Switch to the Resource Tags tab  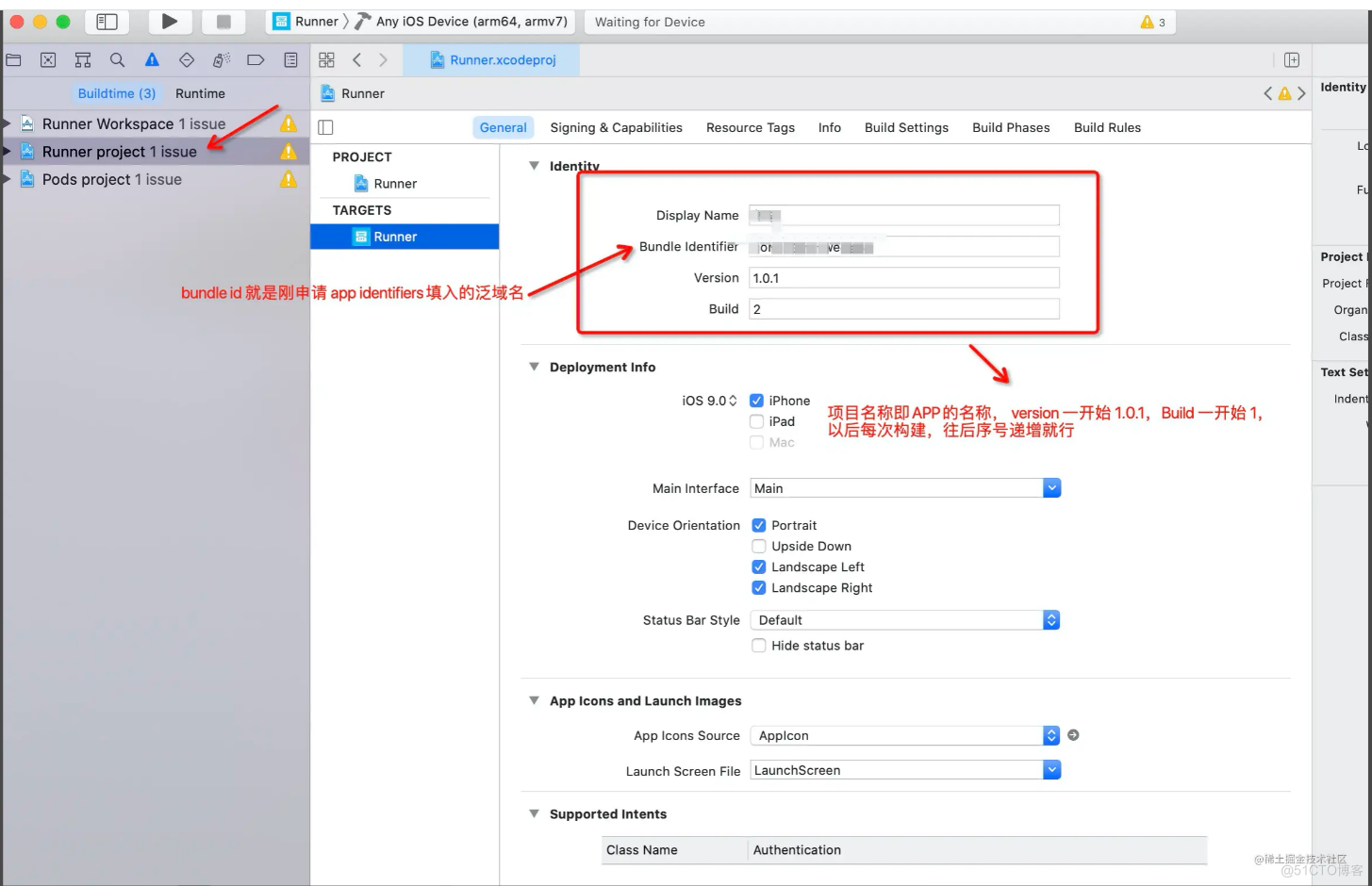751,127
